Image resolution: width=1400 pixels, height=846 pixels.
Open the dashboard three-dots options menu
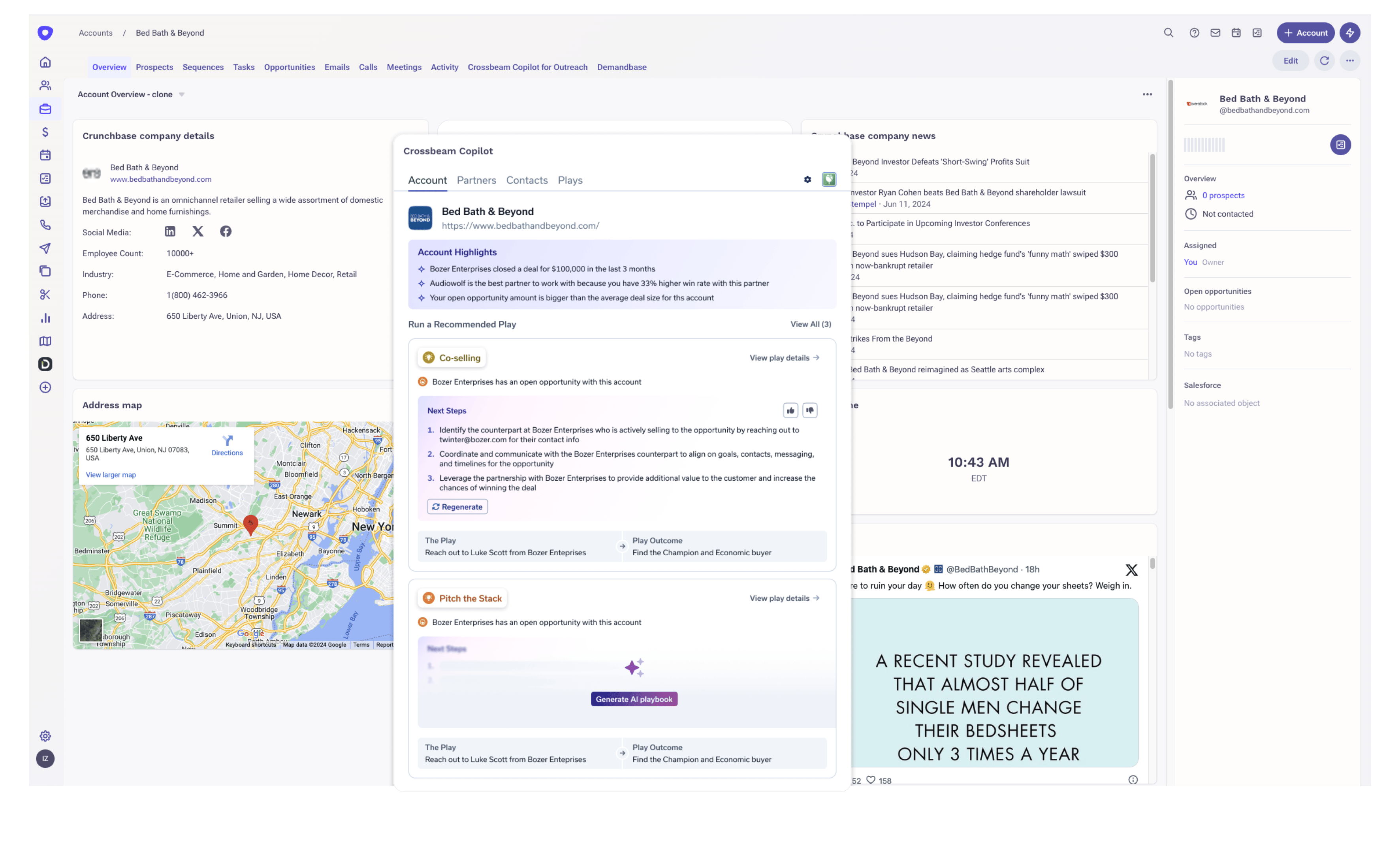[1147, 94]
